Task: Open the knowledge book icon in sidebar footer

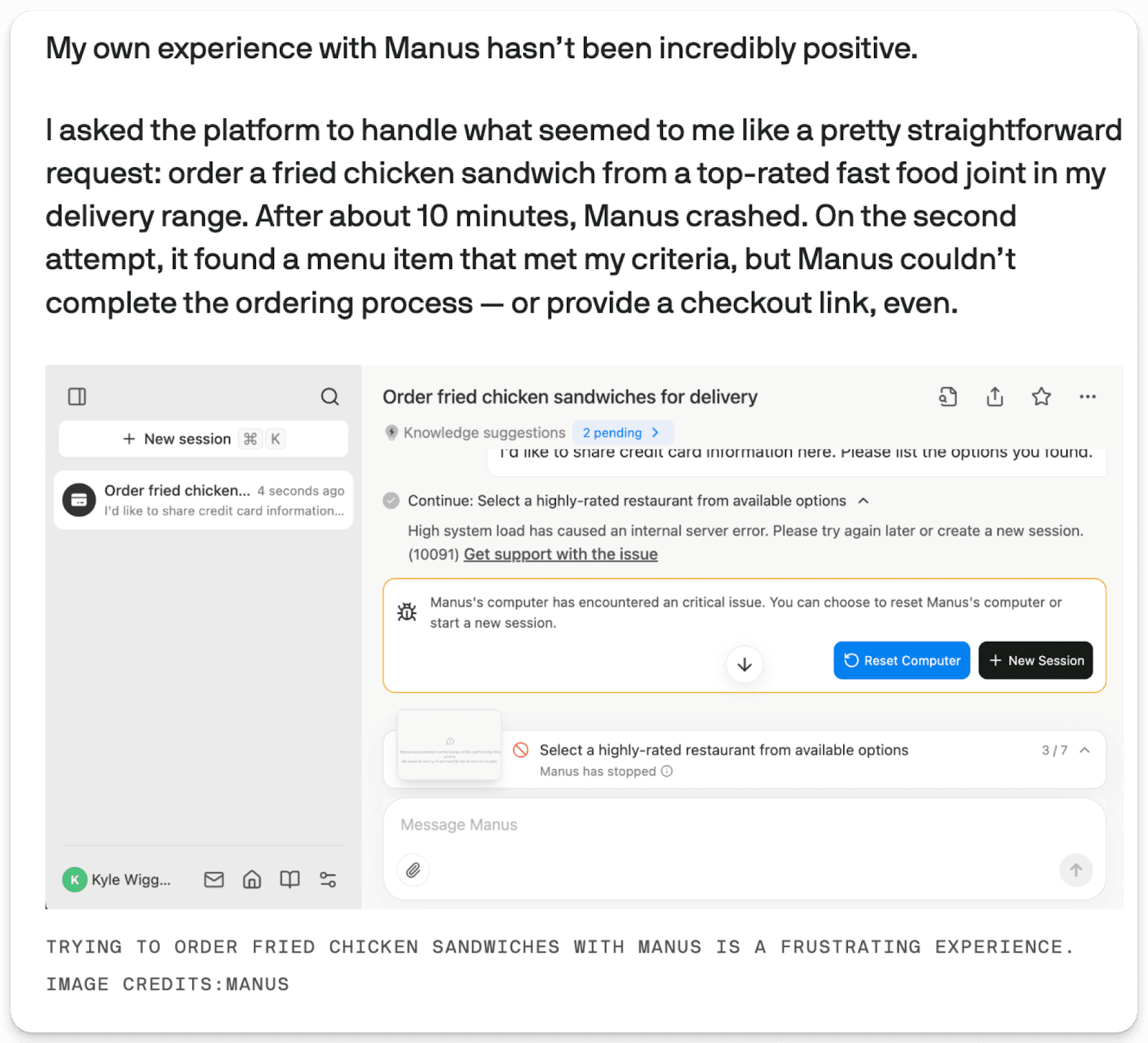Action: tap(290, 879)
